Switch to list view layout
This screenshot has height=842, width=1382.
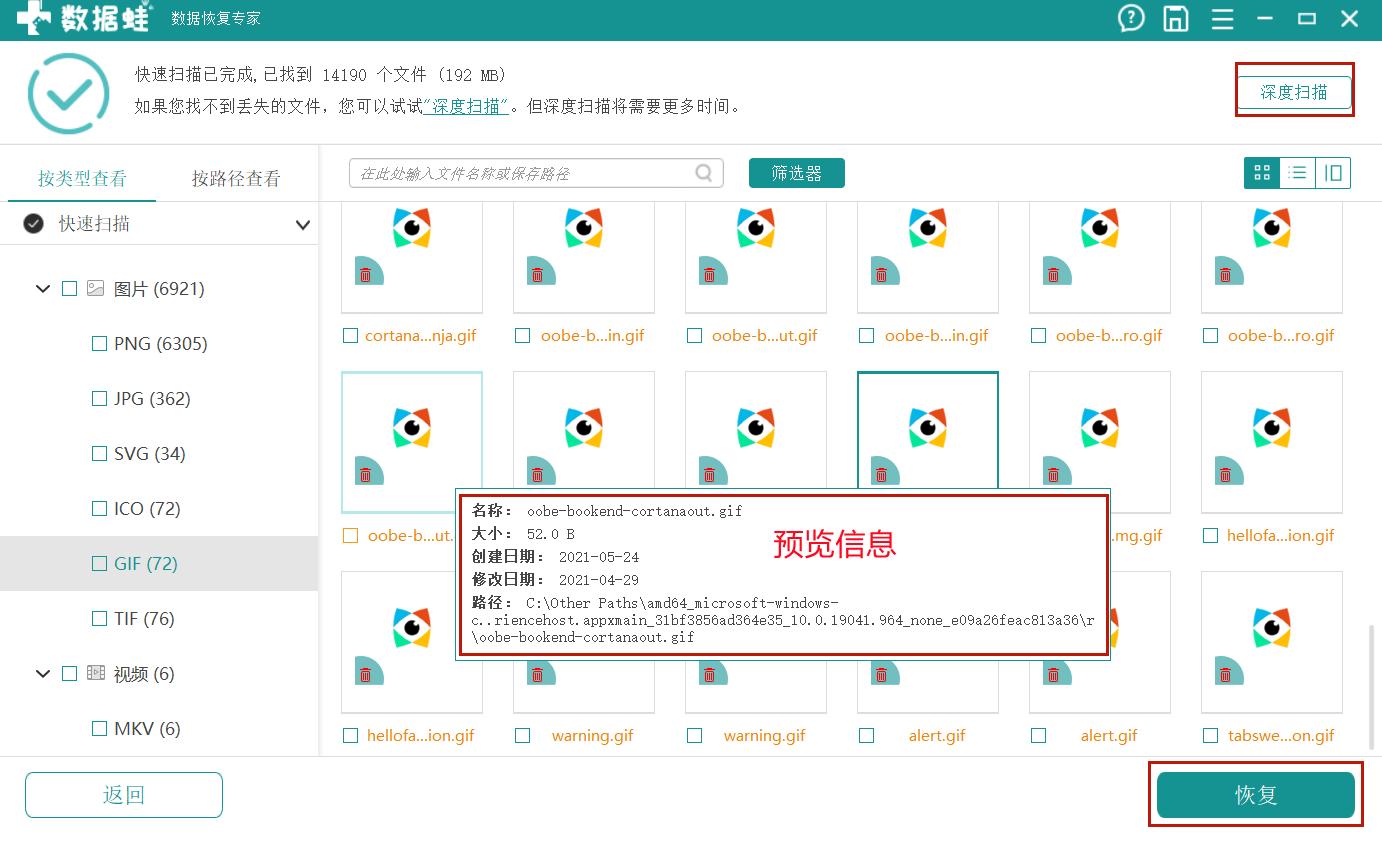(1297, 173)
